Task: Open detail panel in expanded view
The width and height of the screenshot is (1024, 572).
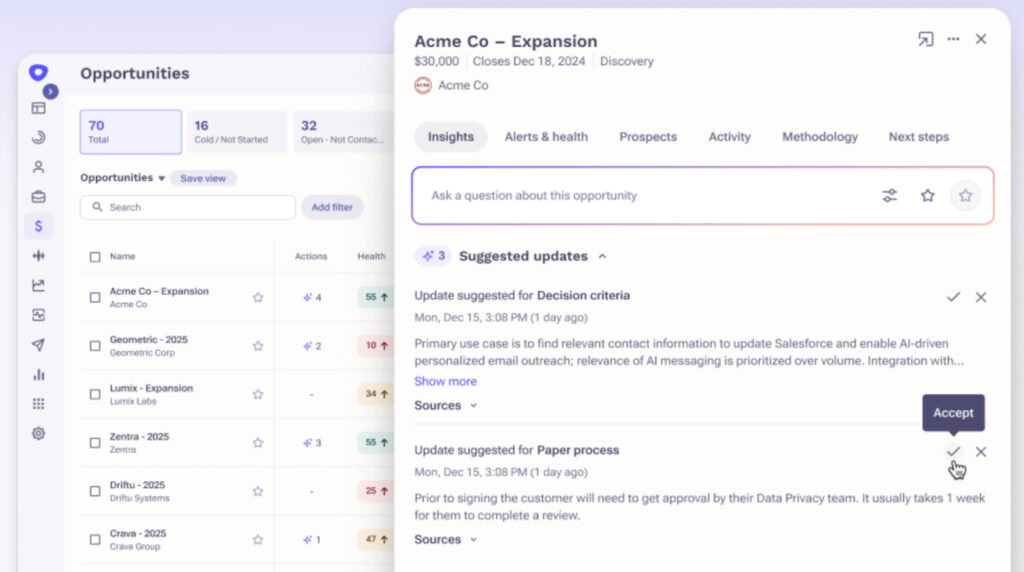Action: click(925, 39)
